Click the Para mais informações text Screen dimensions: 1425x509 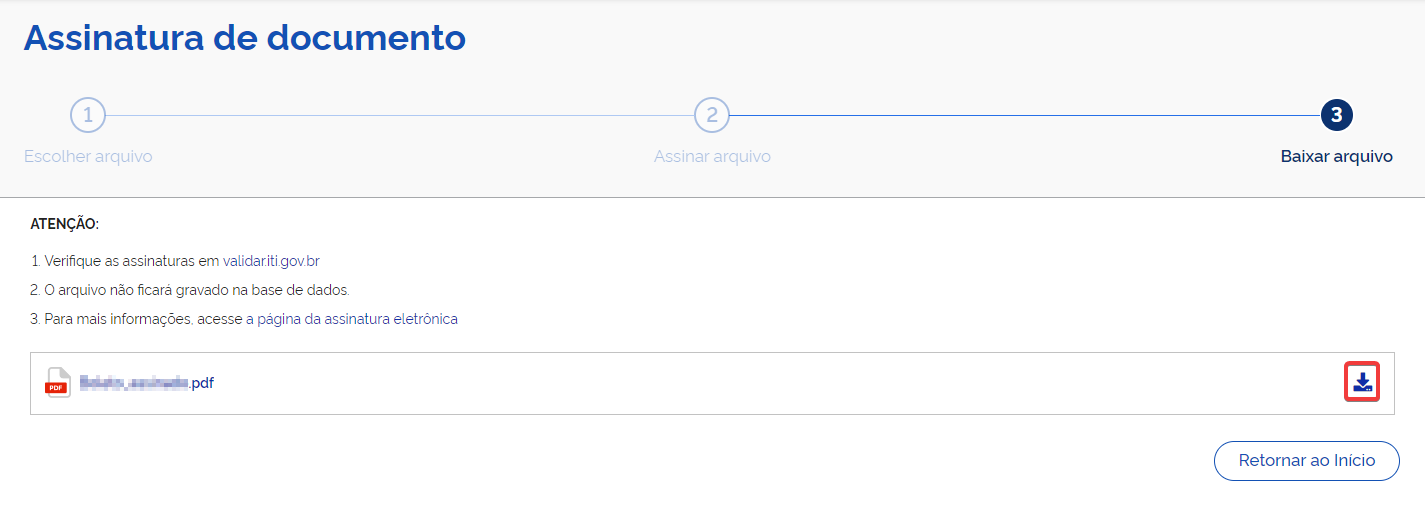tap(142, 319)
